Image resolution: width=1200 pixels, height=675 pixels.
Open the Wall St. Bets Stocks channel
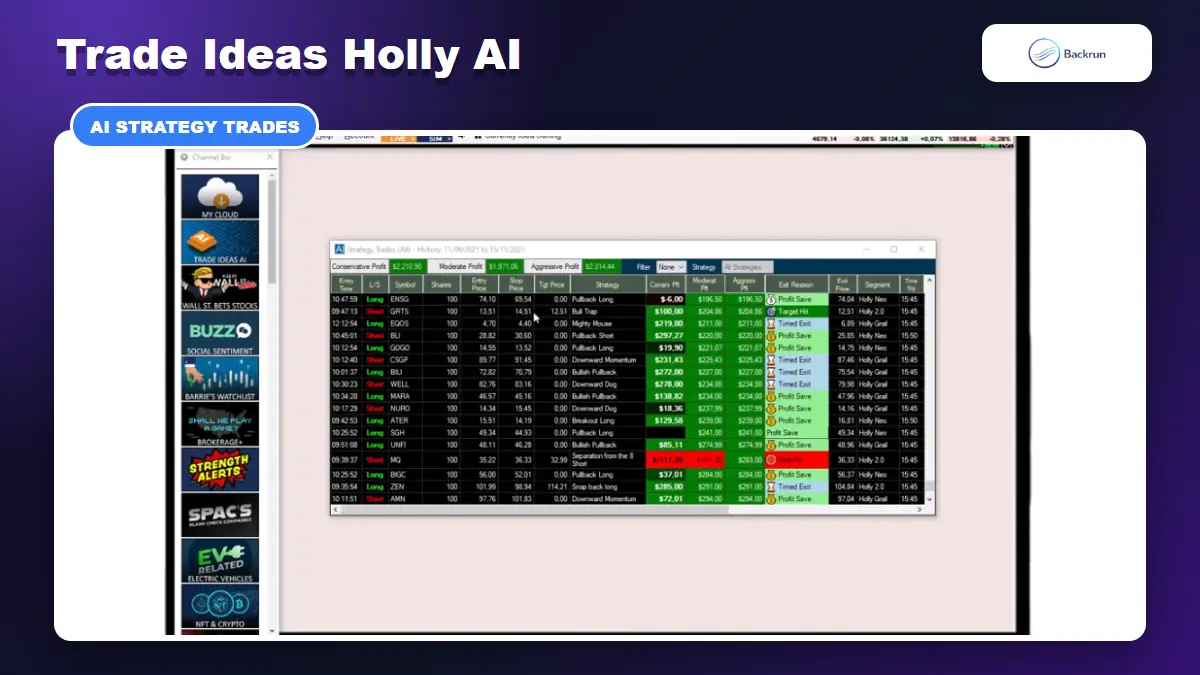point(220,288)
